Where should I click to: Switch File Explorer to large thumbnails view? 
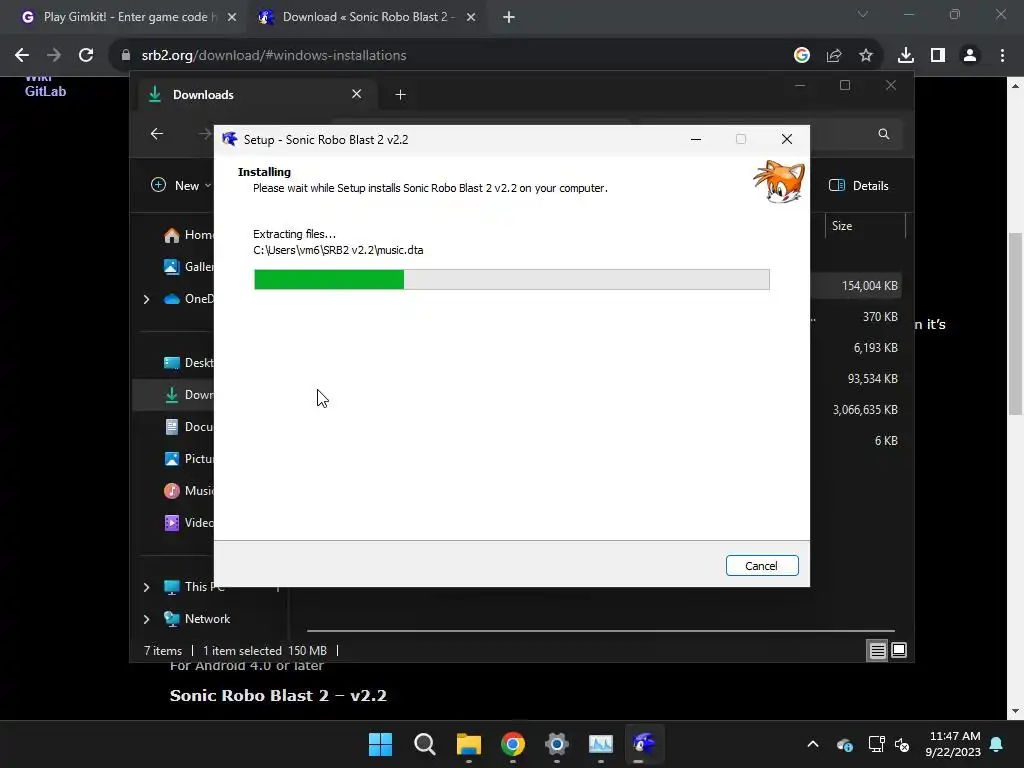click(899, 650)
